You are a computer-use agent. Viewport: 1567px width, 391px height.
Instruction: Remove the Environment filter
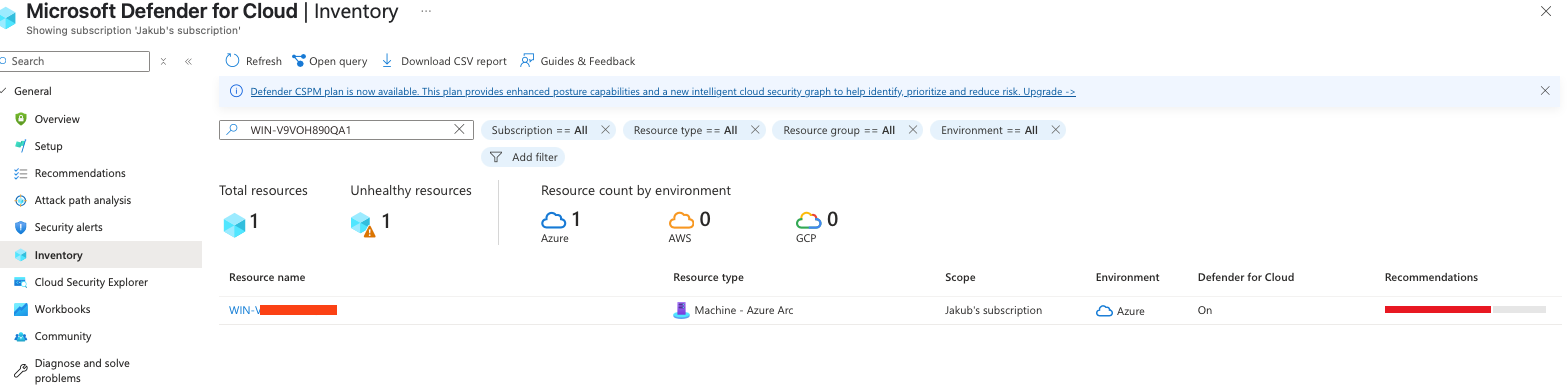pyautogui.click(x=1056, y=130)
